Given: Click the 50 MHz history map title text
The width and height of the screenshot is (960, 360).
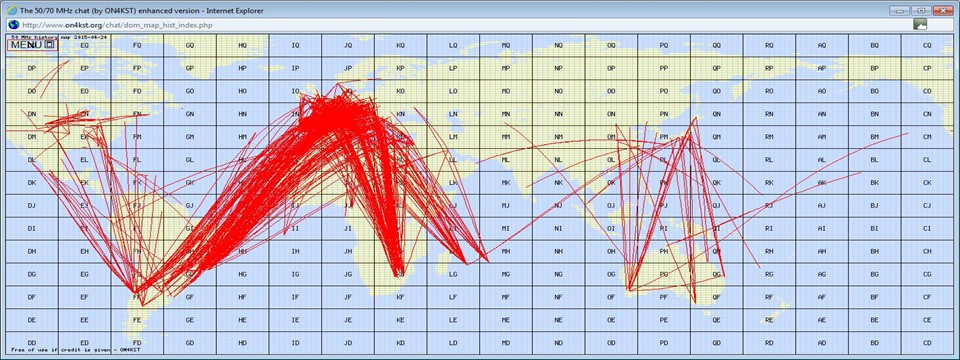Looking at the screenshot, I should pyautogui.click(x=59, y=37).
